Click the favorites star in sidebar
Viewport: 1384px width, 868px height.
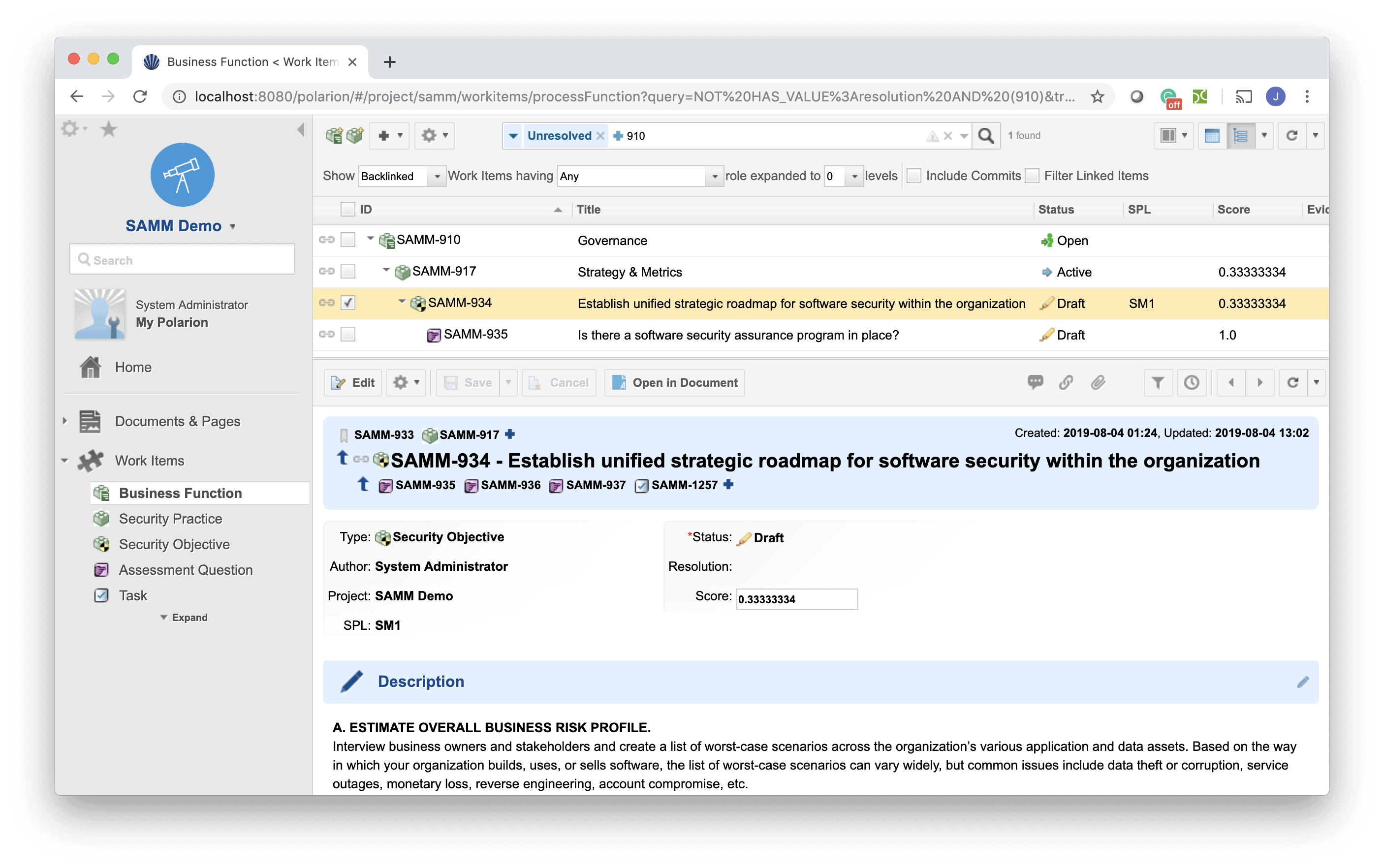pyautogui.click(x=108, y=129)
